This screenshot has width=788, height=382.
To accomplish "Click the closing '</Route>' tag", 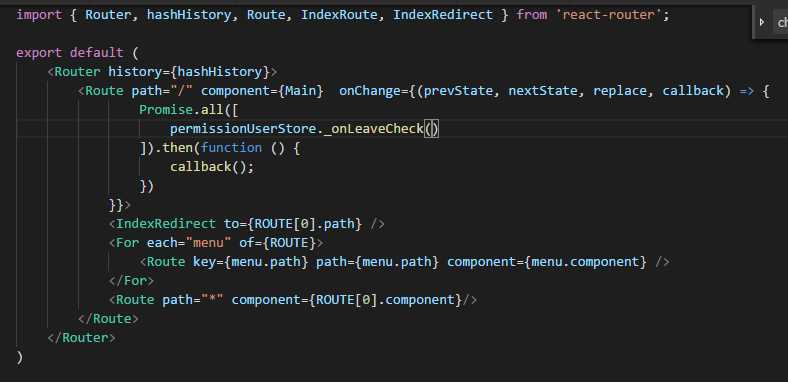I will coord(109,319).
